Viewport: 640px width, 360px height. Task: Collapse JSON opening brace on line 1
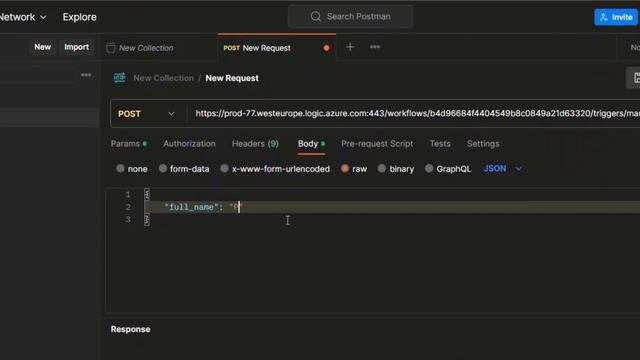147,194
